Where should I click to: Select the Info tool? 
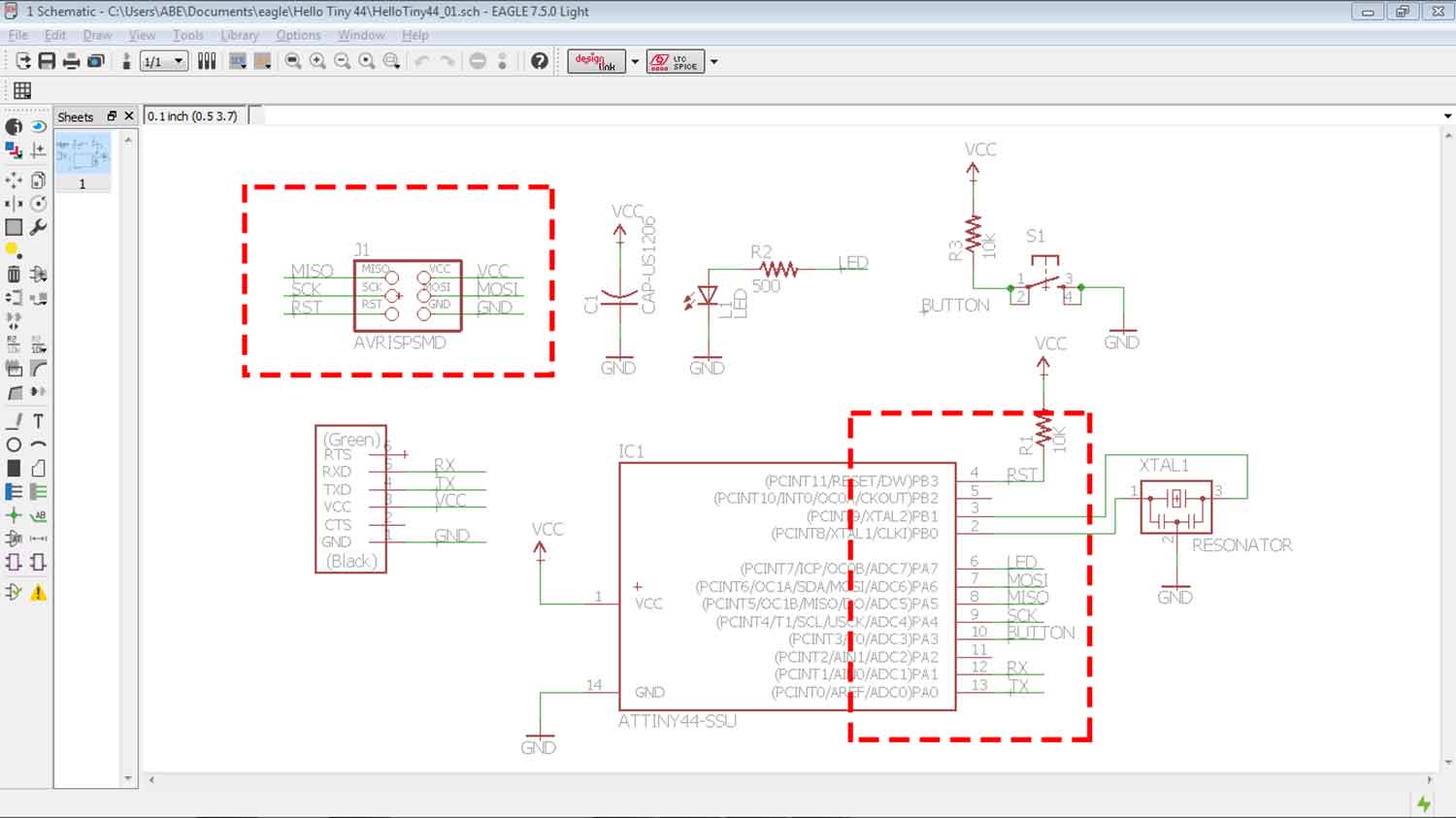tap(14, 126)
